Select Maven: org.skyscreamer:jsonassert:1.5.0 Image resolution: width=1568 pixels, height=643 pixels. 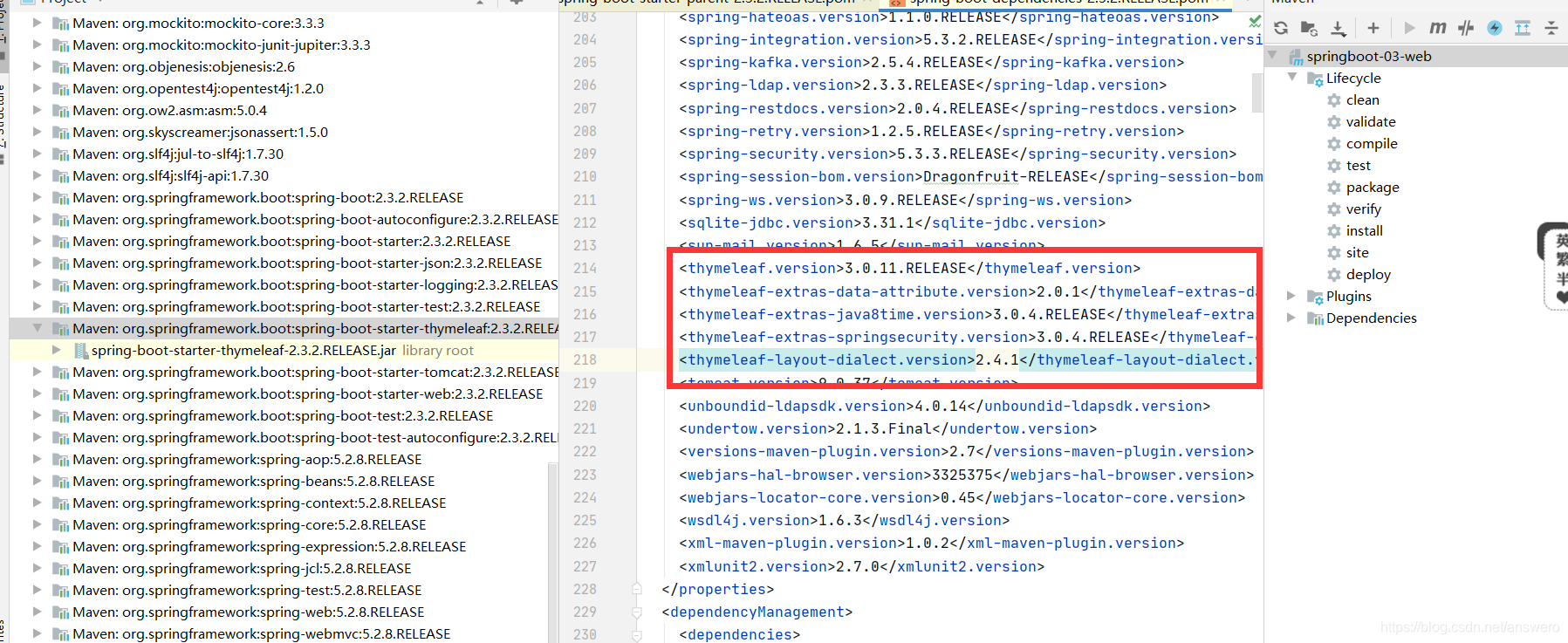pyautogui.click(x=200, y=133)
